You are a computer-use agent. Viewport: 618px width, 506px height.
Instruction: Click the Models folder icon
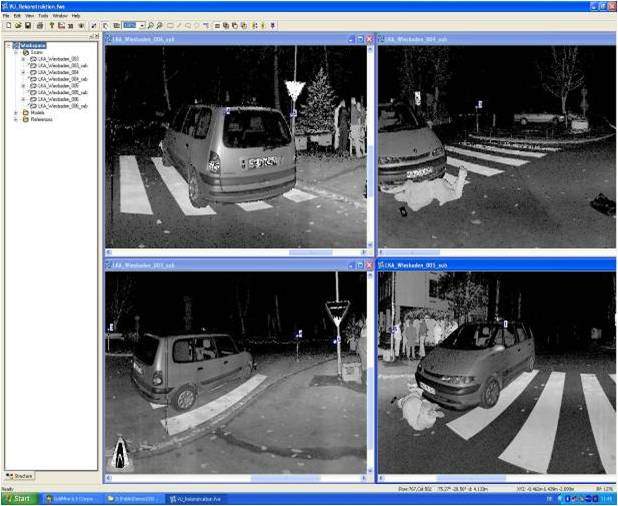pos(26,112)
